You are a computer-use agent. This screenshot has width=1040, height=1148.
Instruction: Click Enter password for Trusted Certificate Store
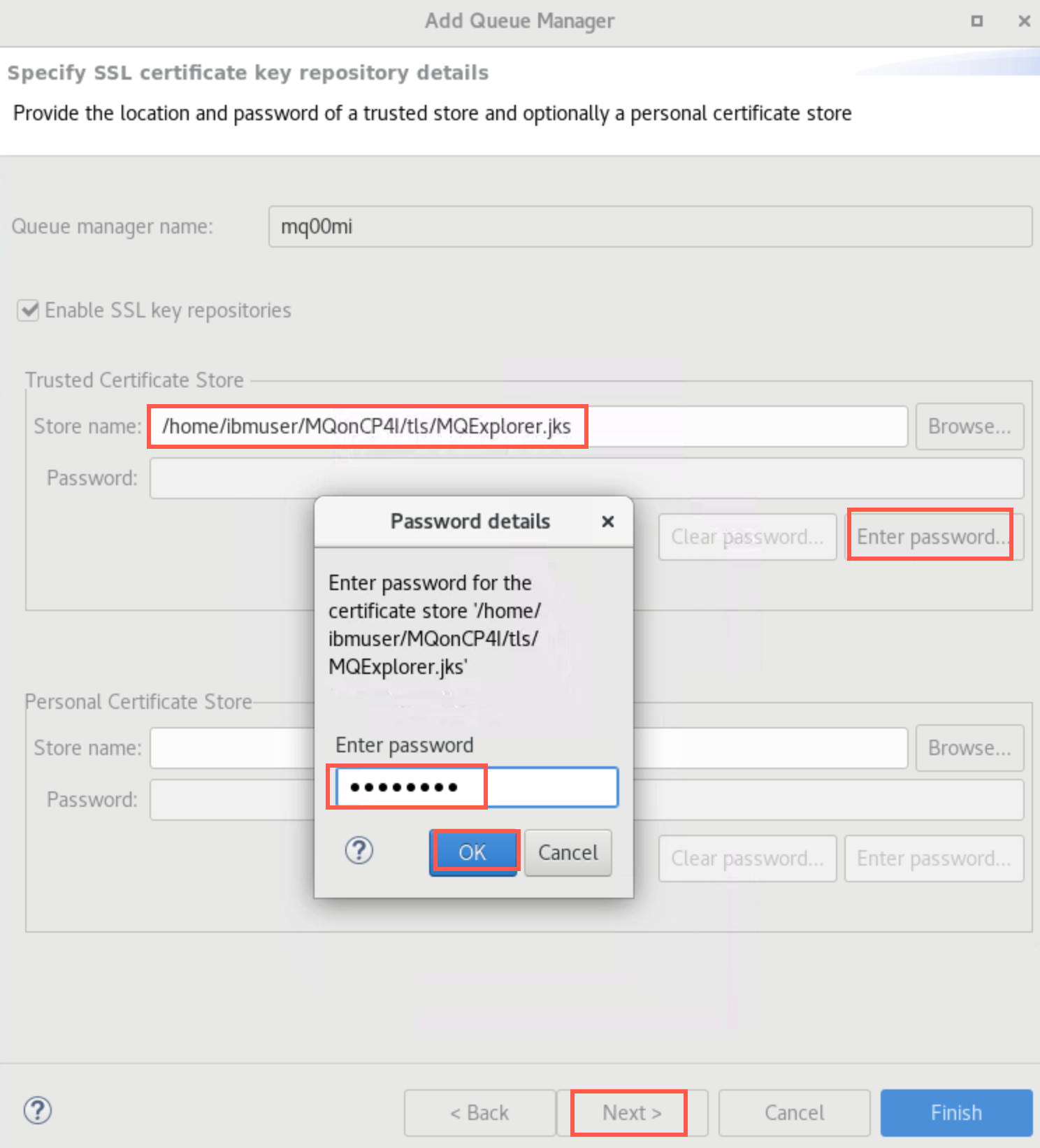932,537
